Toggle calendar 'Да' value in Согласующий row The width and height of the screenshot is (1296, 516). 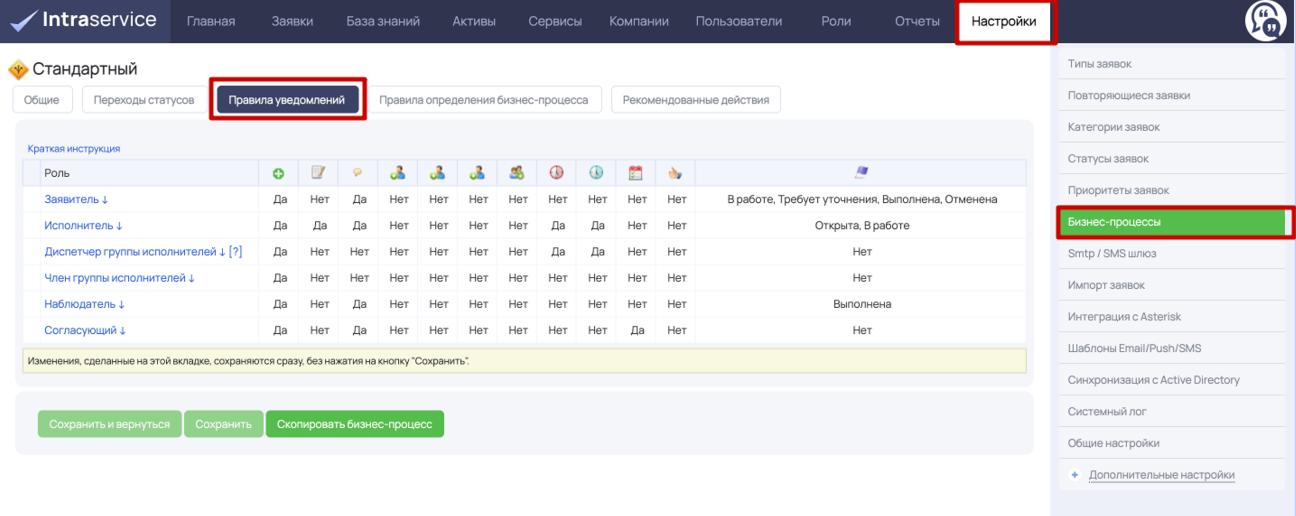[x=637, y=330]
